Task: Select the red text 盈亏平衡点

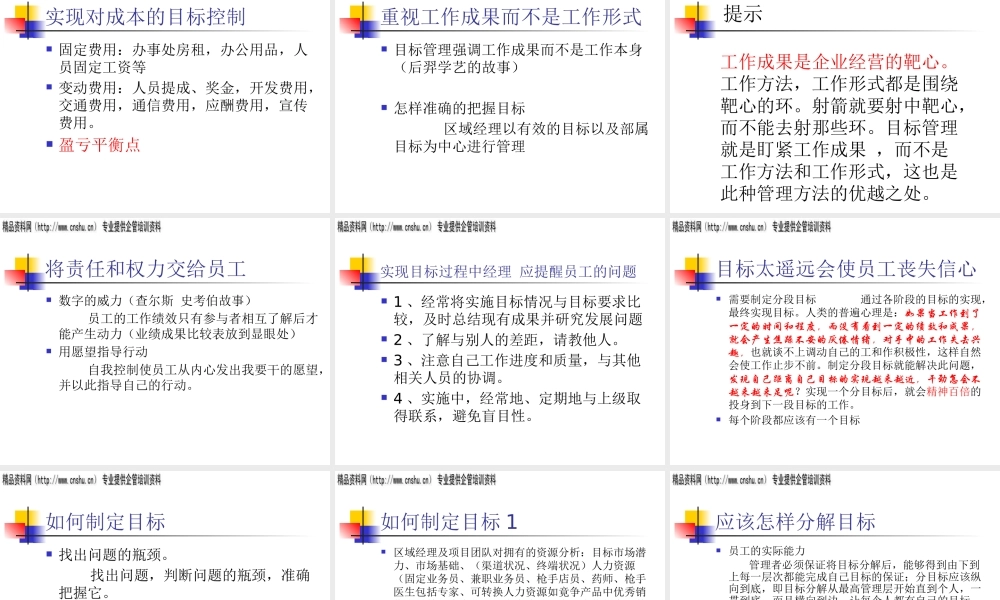Action: tap(99, 145)
